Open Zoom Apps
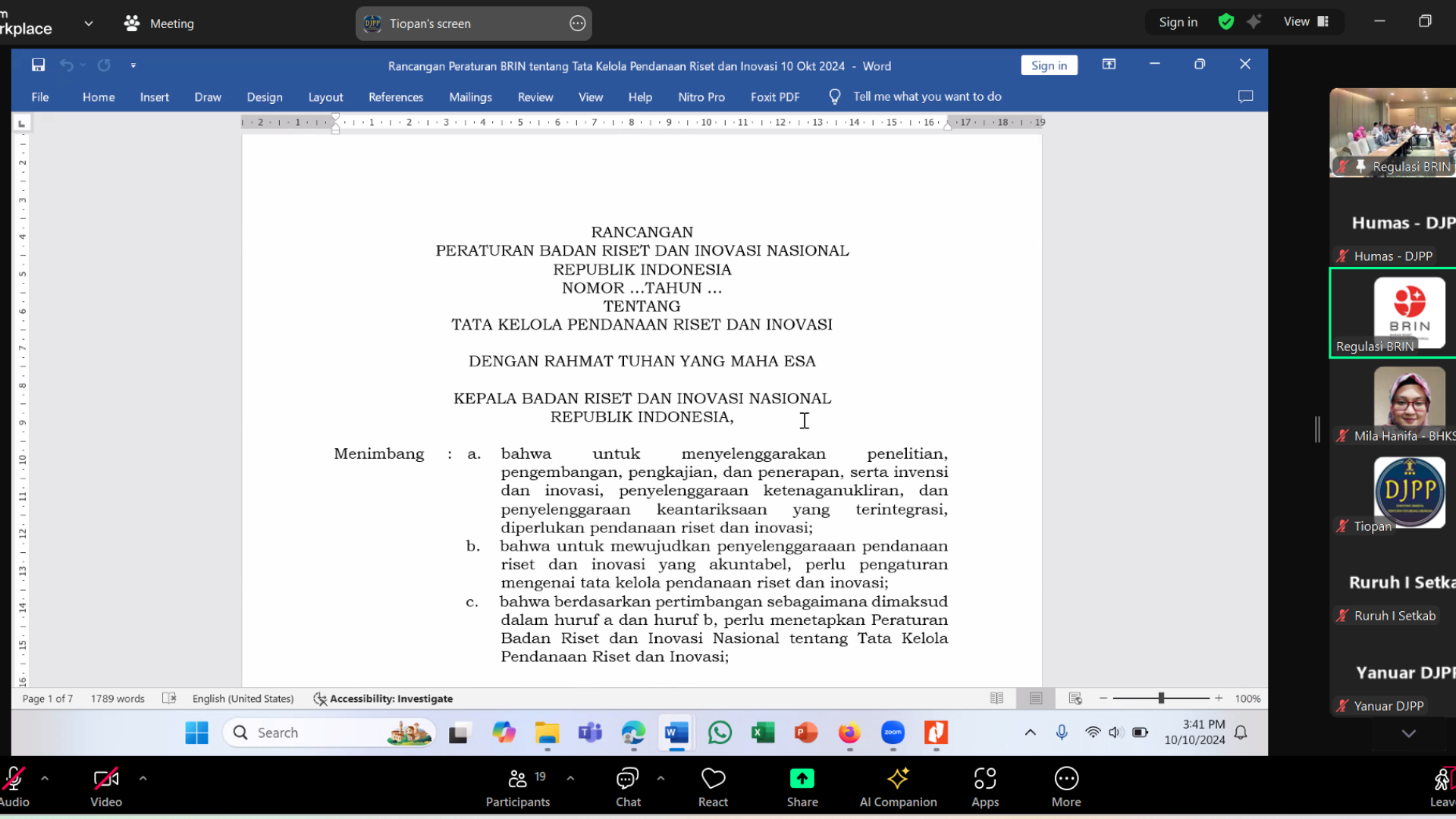 [985, 787]
